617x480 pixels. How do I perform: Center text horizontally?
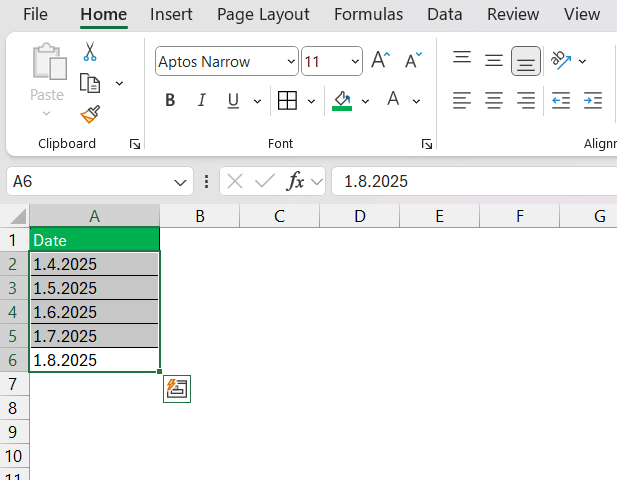point(493,100)
